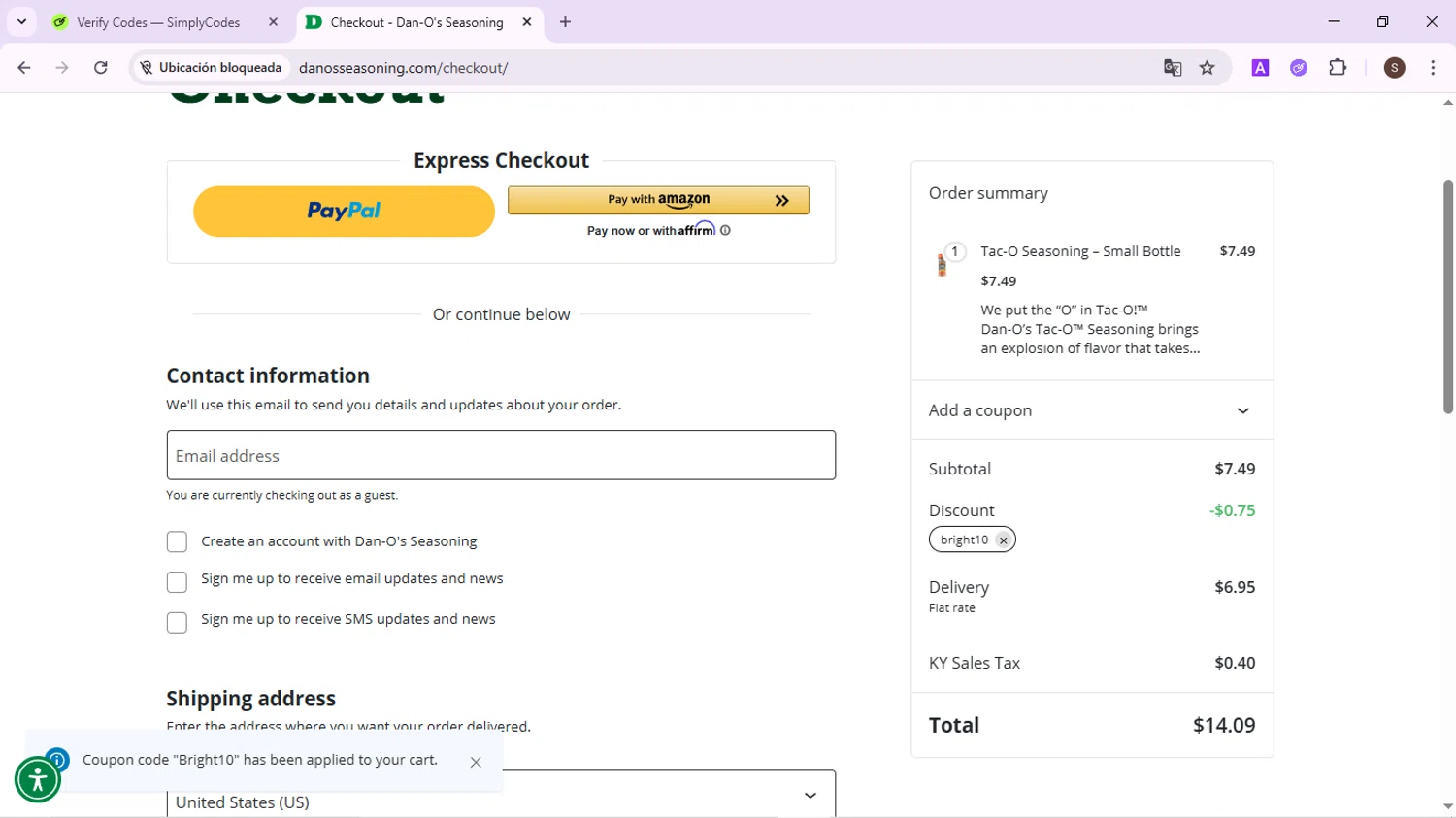Pay with the PayPal button
Image resolution: width=1456 pixels, height=818 pixels.
pyautogui.click(x=344, y=212)
